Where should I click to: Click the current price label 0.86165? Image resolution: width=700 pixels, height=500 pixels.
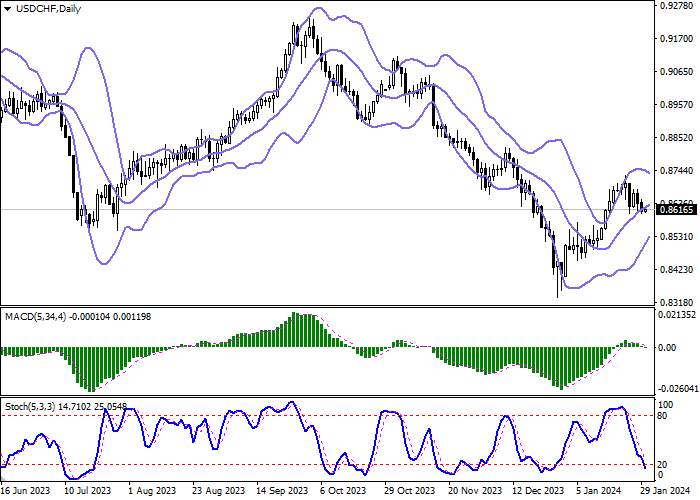point(676,209)
